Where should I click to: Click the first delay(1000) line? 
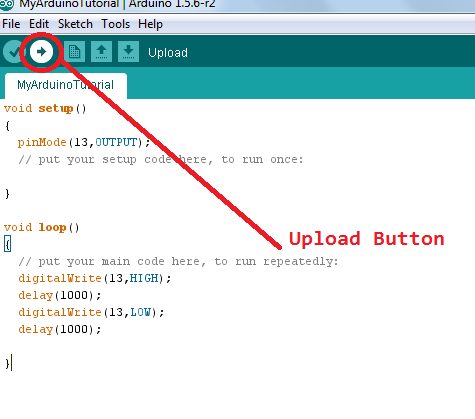(60, 295)
